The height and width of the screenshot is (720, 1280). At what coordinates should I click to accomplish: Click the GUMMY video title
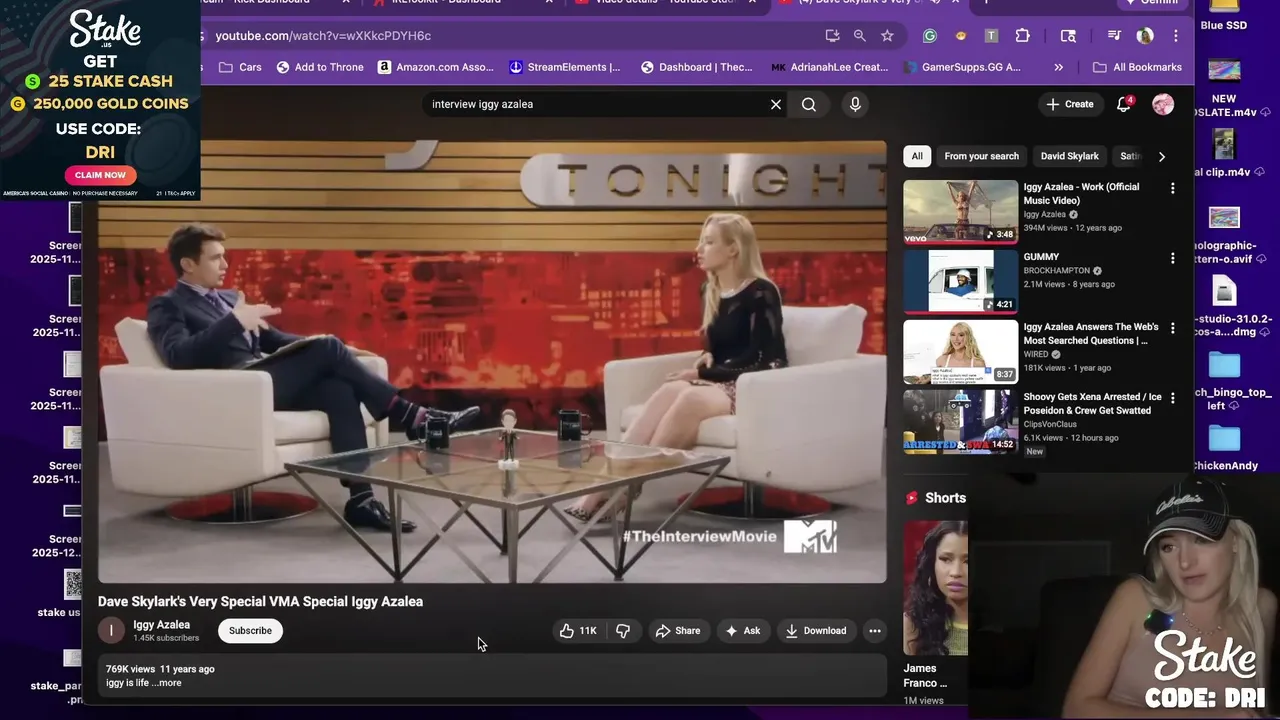[x=1041, y=257]
